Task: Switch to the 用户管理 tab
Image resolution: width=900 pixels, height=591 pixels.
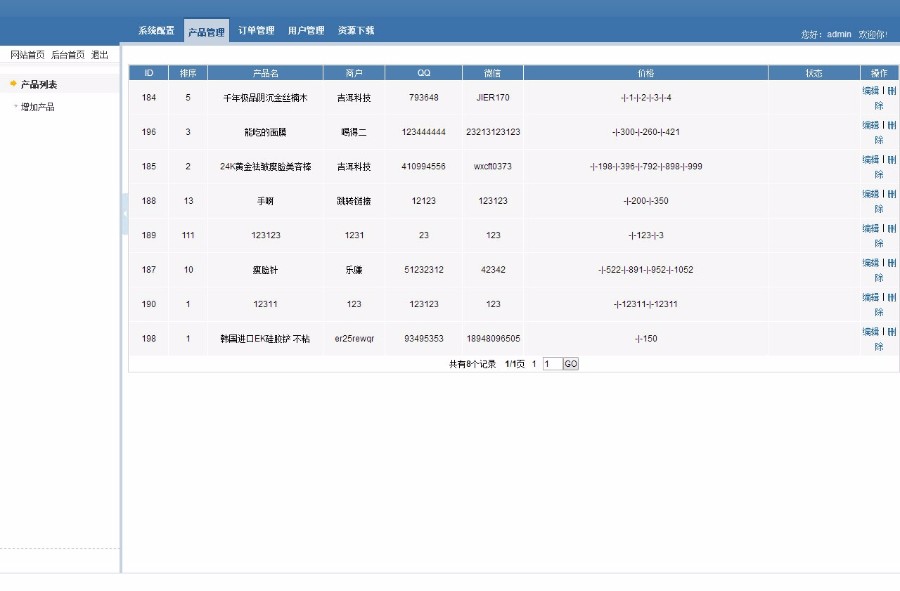Action: pyautogui.click(x=306, y=30)
